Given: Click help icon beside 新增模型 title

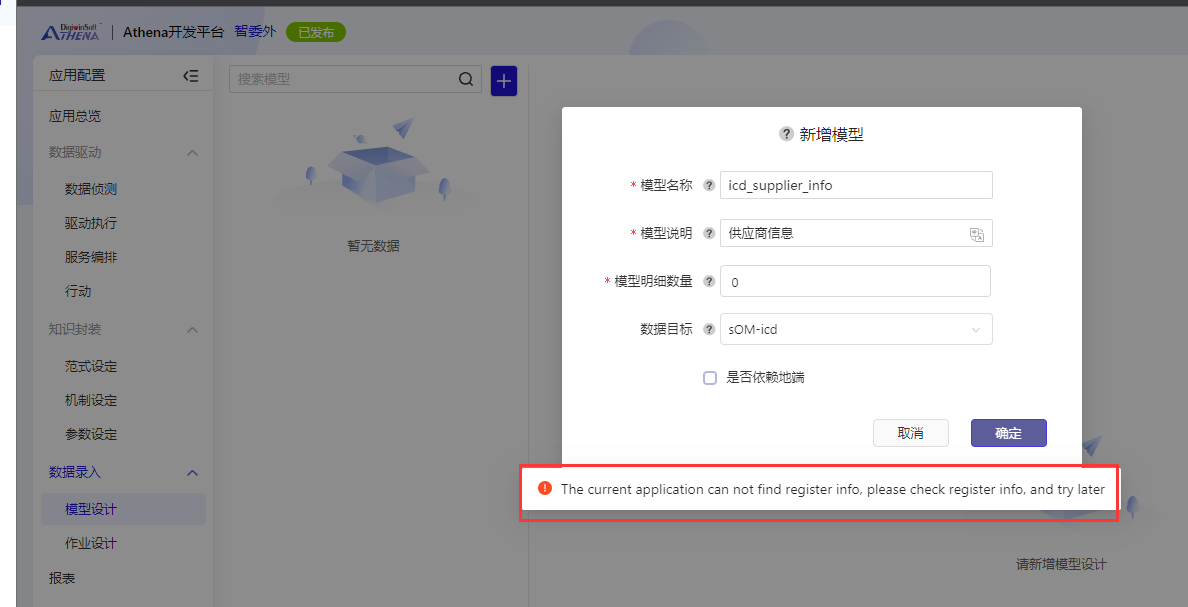Looking at the screenshot, I should [x=786, y=135].
